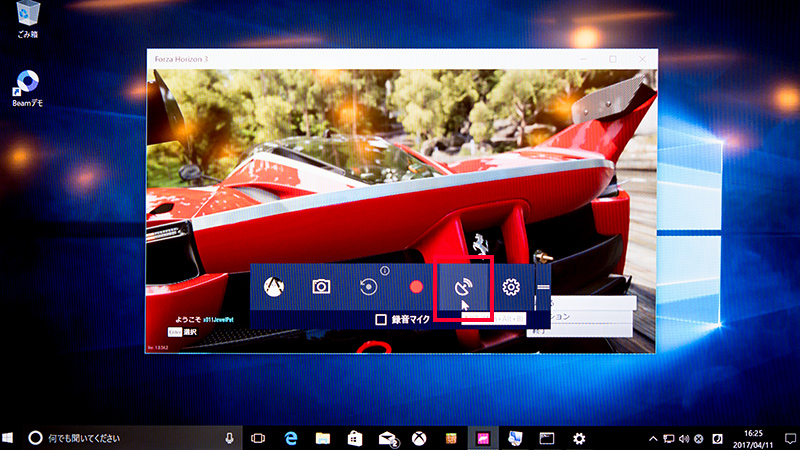Enable the 録音マイク checkbox

tap(381, 319)
